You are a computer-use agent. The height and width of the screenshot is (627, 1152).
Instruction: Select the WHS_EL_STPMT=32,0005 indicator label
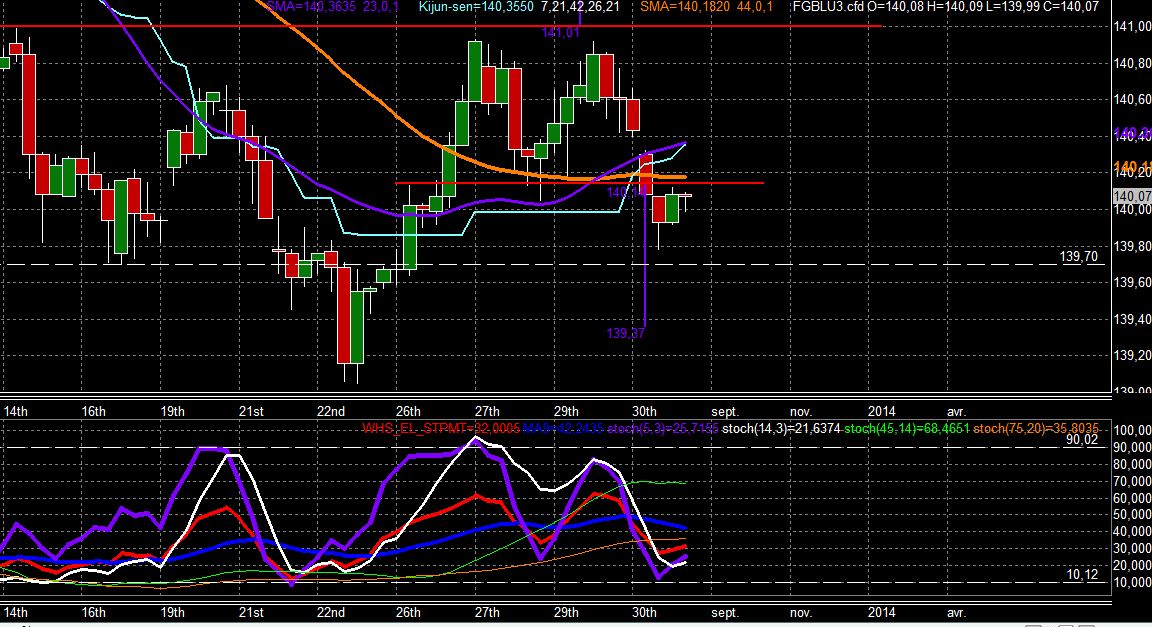[441, 428]
